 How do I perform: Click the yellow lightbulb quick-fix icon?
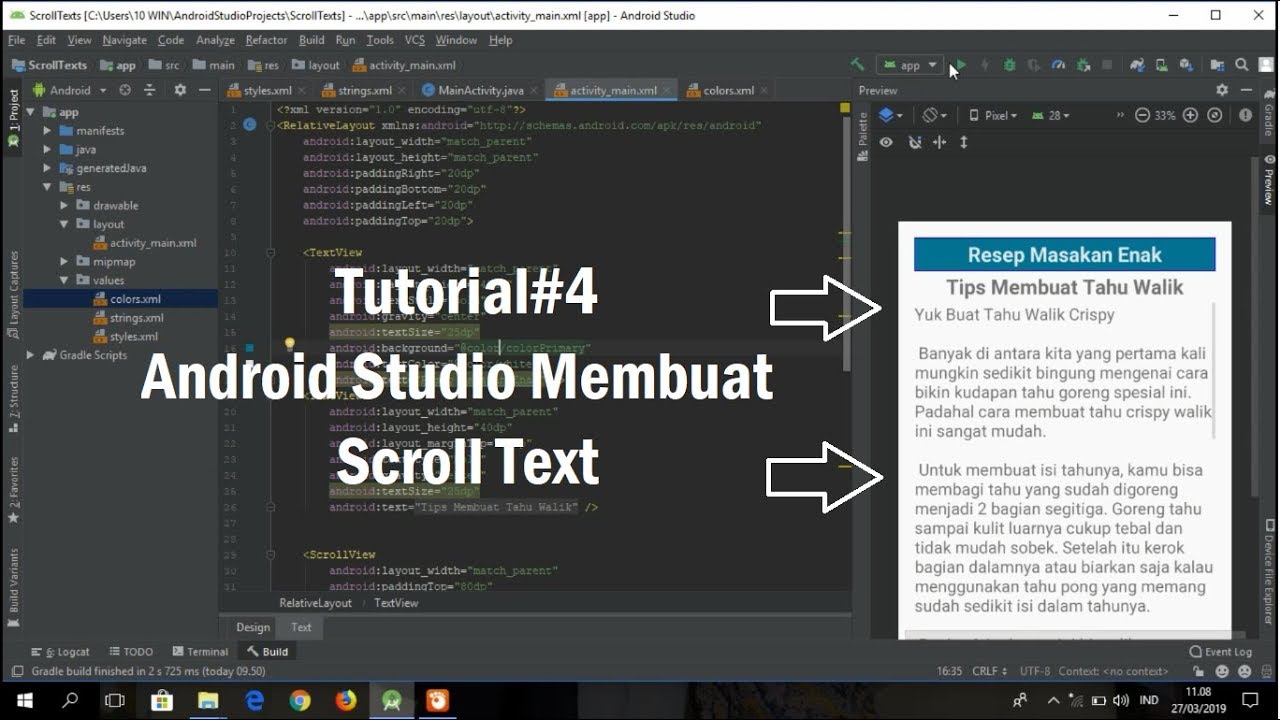click(x=290, y=344)
